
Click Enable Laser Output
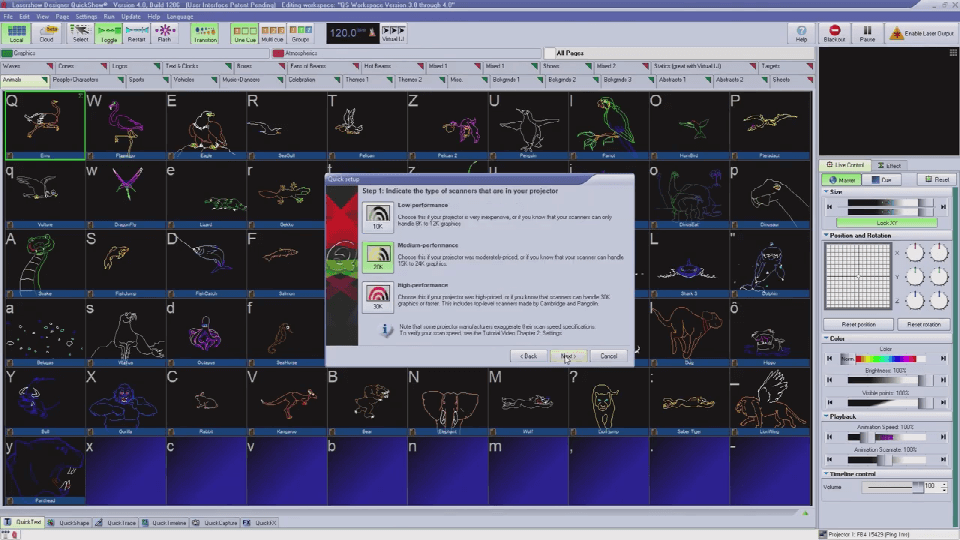tap(921, 34)
